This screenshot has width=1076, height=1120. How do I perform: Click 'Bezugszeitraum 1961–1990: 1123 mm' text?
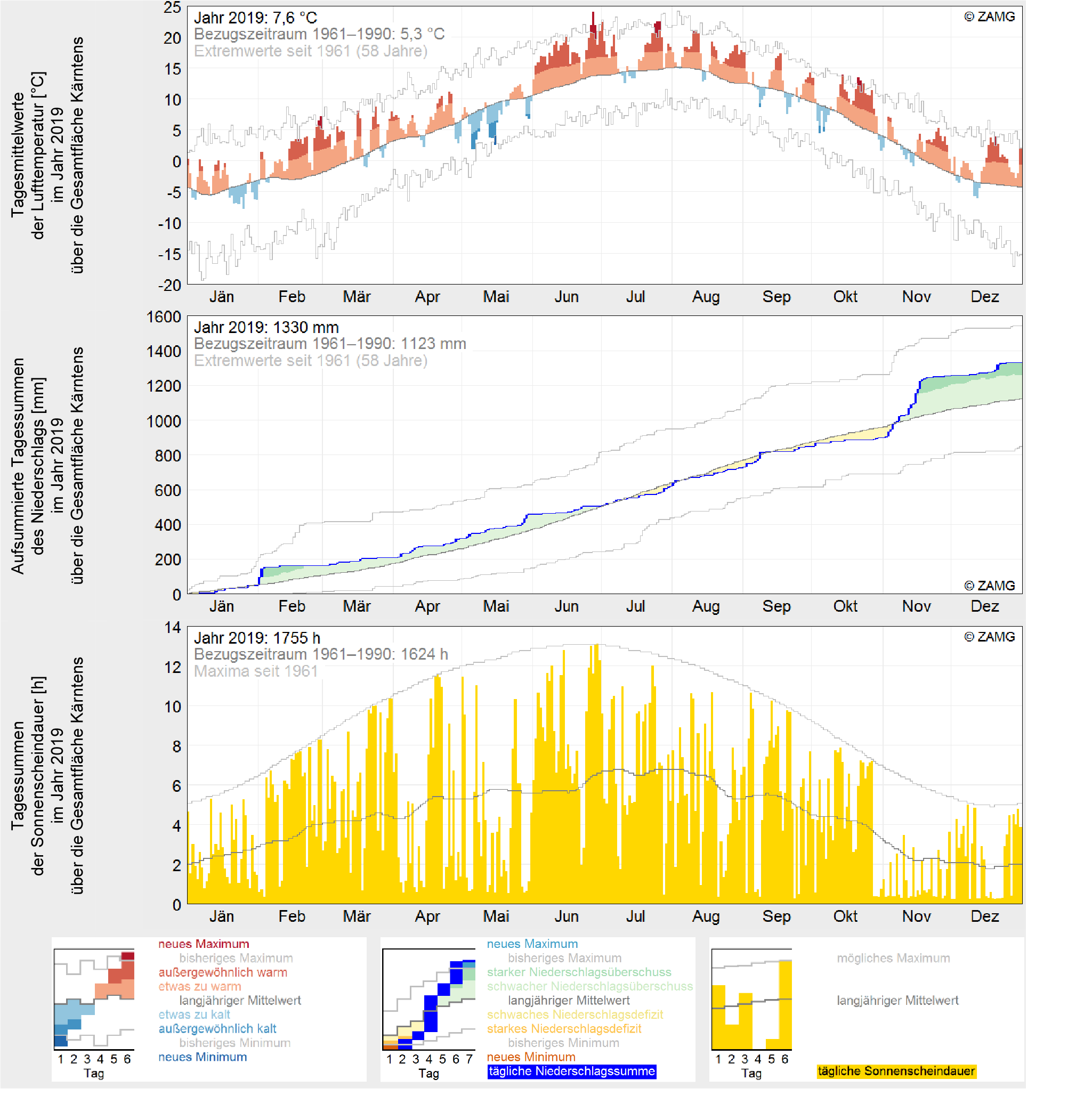pos(330,344)
